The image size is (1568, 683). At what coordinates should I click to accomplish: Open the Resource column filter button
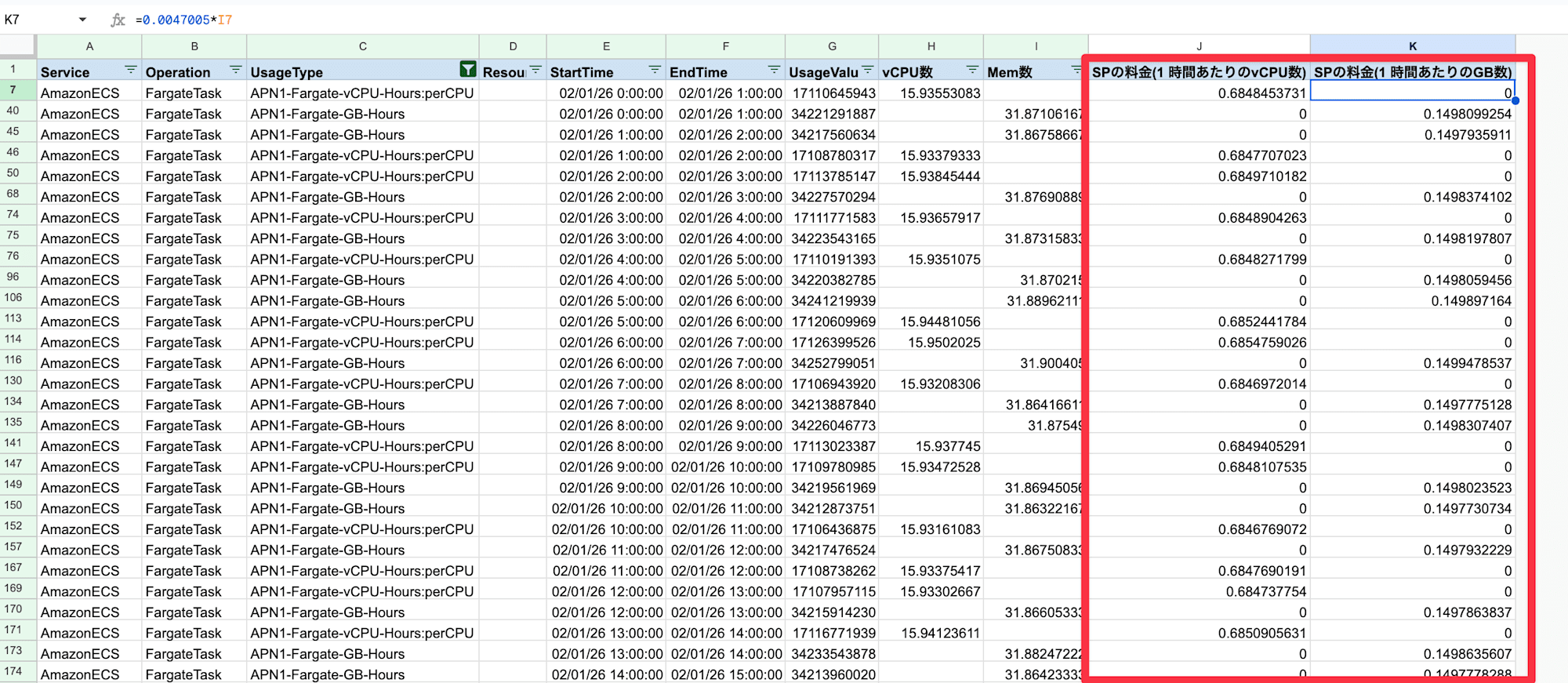[535, 71]
